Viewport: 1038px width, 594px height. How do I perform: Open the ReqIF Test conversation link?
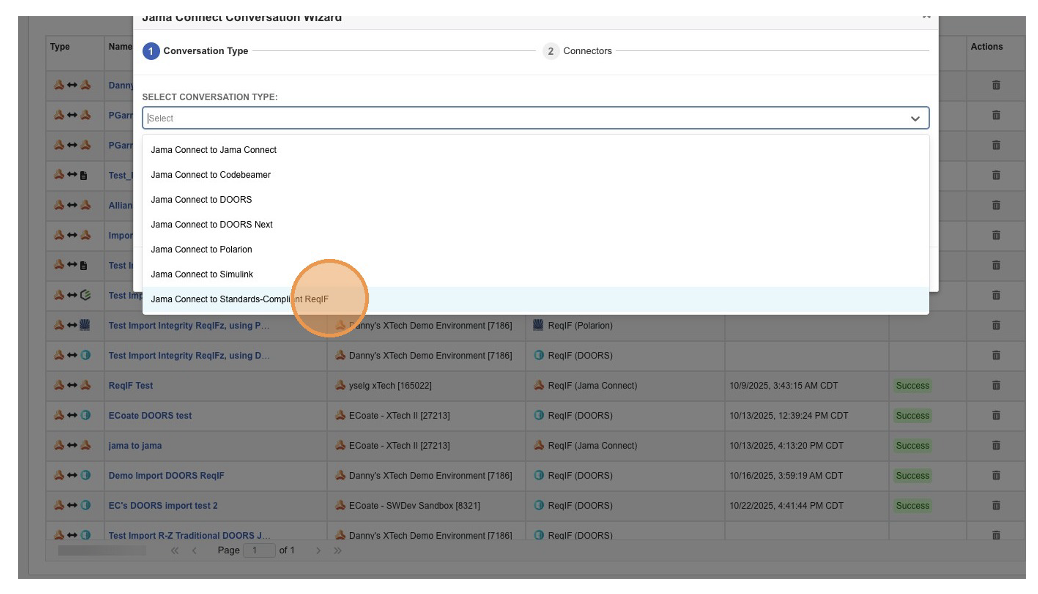click(130, 385)
